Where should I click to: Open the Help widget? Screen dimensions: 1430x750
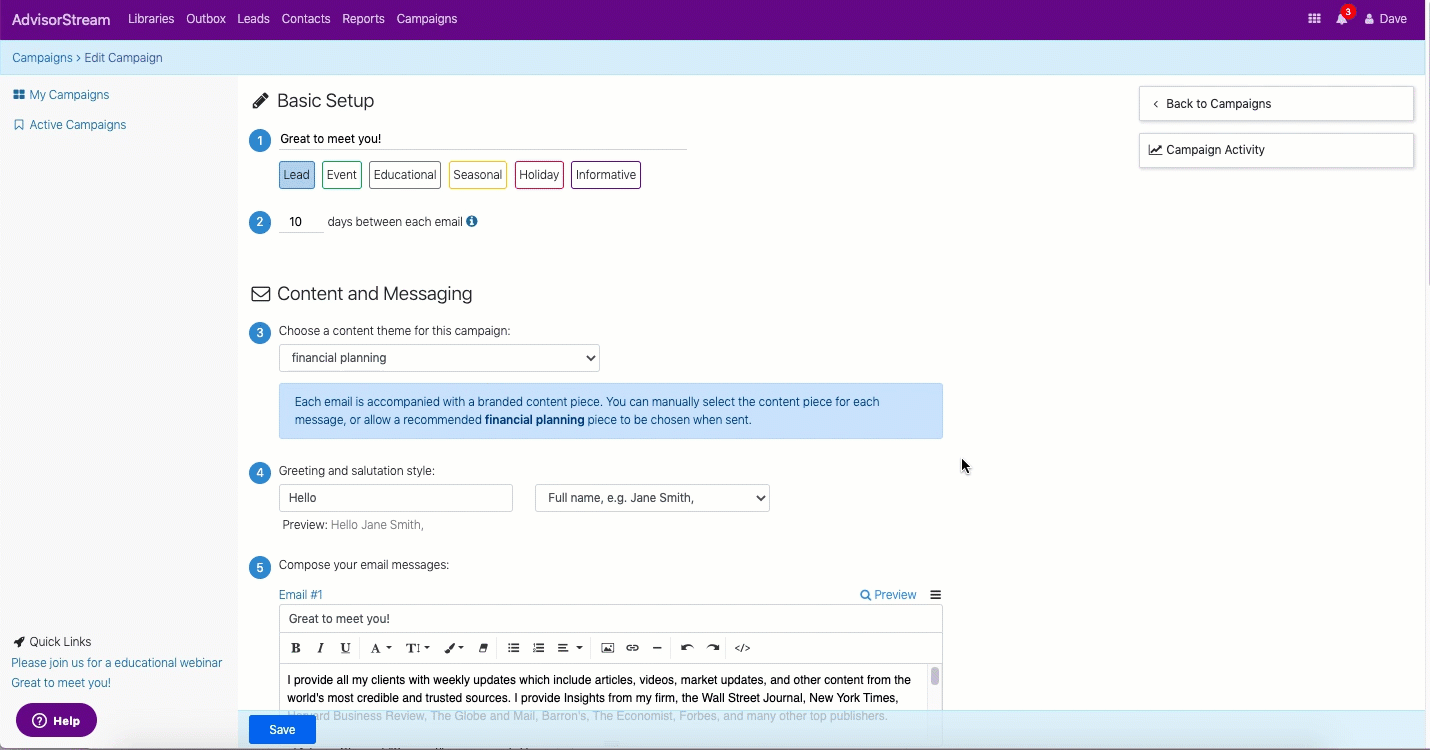(56, 721)
